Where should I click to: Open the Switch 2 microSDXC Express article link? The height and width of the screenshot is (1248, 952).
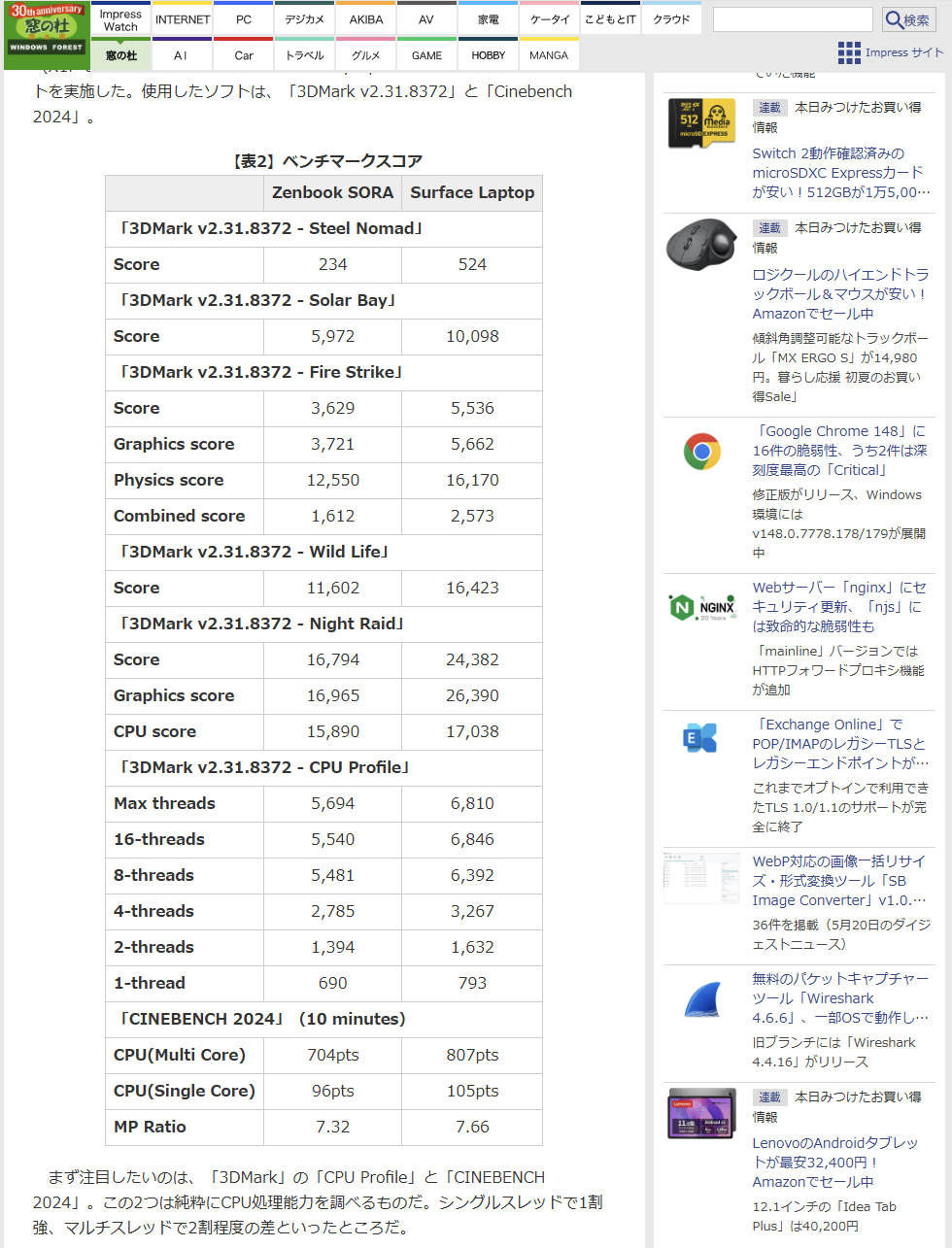(840, 173)
